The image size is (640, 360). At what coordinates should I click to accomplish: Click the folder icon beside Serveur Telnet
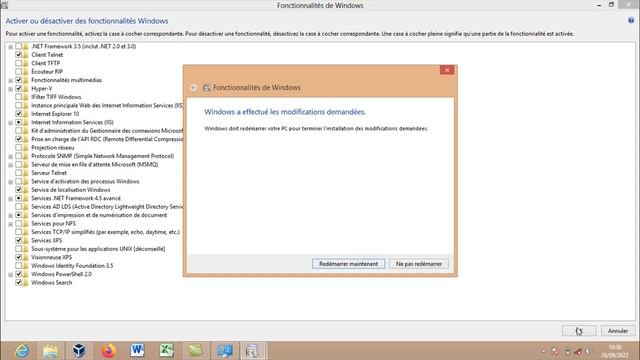click(x=25, y=173)
